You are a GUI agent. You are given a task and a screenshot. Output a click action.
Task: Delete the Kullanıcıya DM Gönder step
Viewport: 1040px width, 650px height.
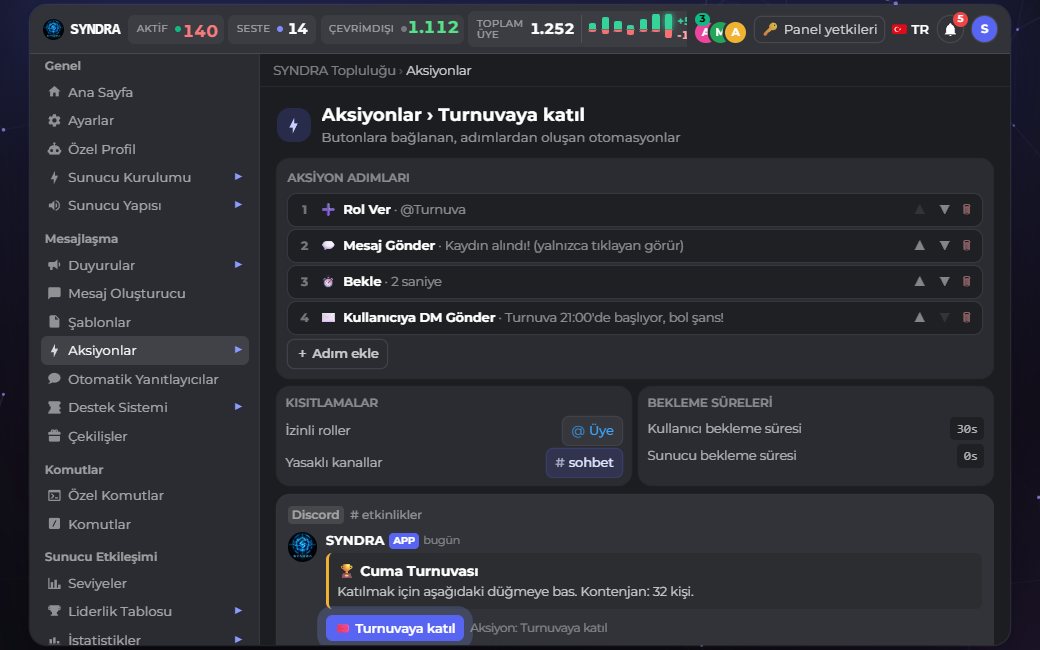tap(966, 317)
